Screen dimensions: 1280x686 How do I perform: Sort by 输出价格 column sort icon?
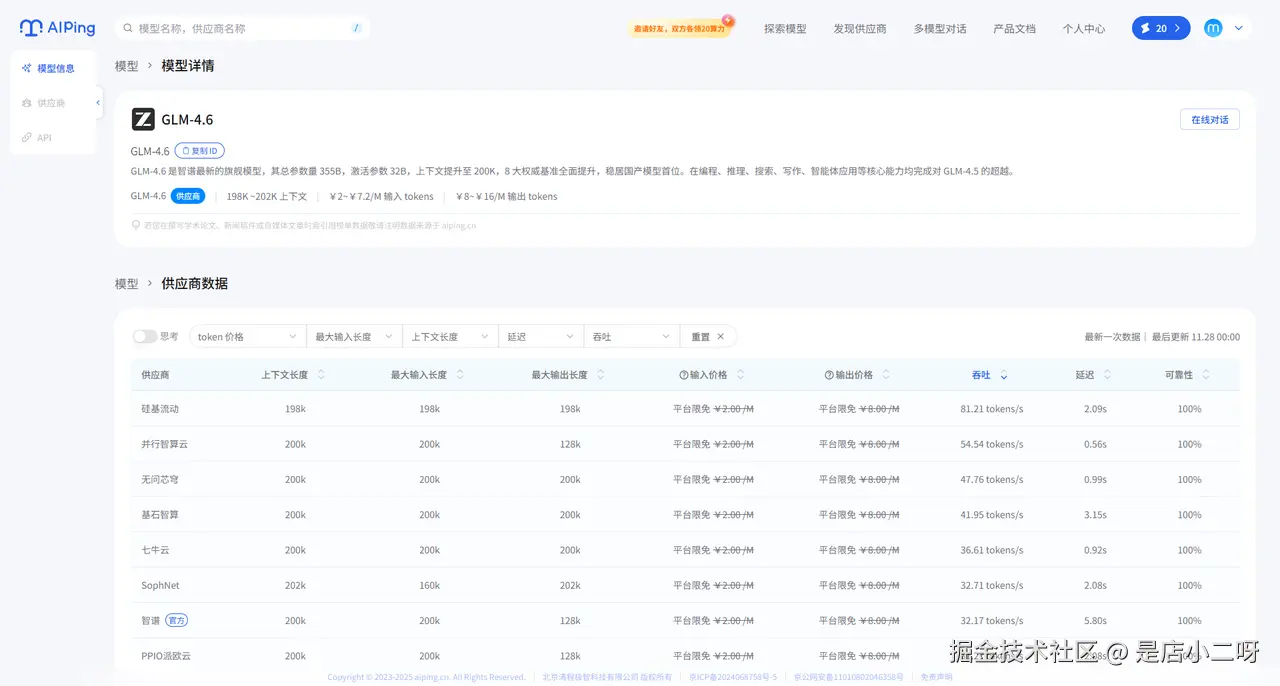pos(886,375)
